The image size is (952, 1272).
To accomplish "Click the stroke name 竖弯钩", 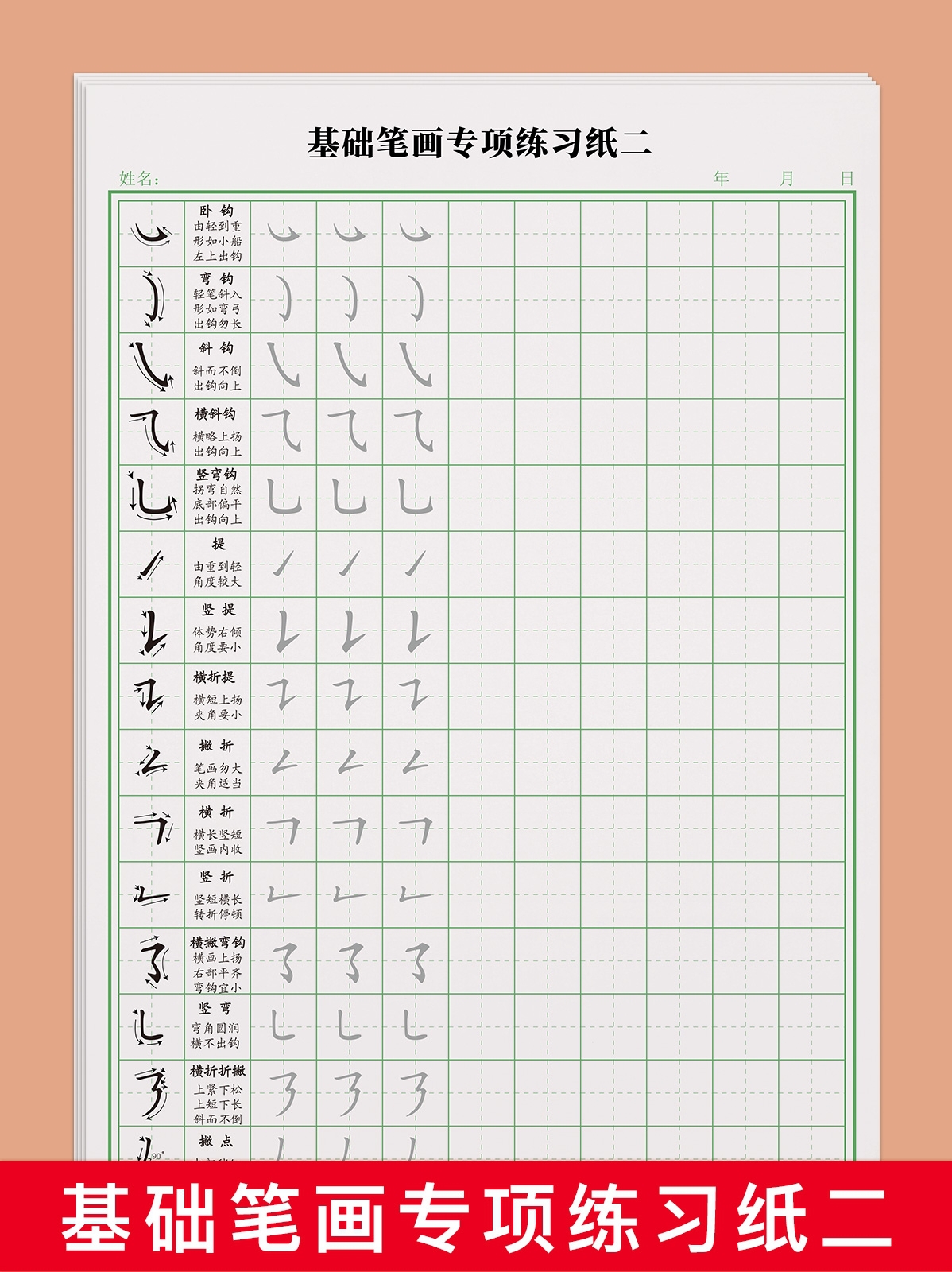I will click(216, 475).
